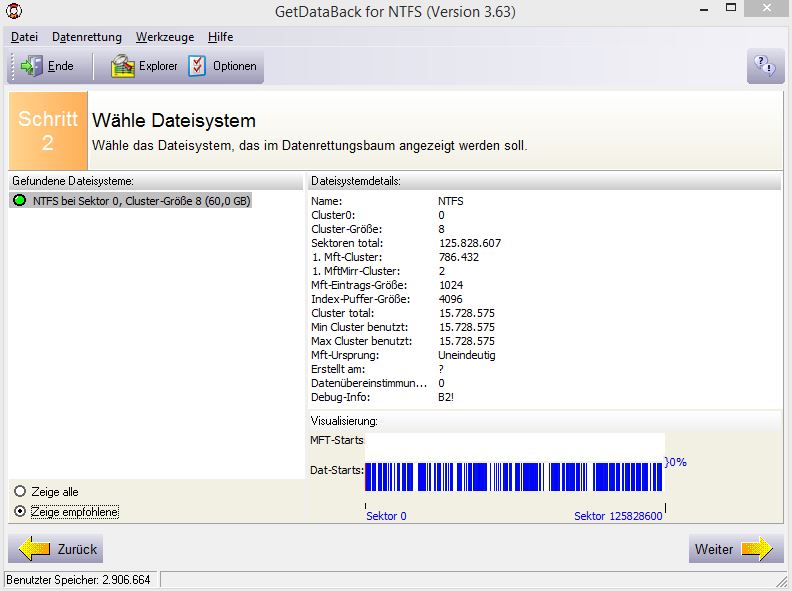Click the Explorer toolbar label
This screenshot has height=591, width=792.
(x=158, y=66)
